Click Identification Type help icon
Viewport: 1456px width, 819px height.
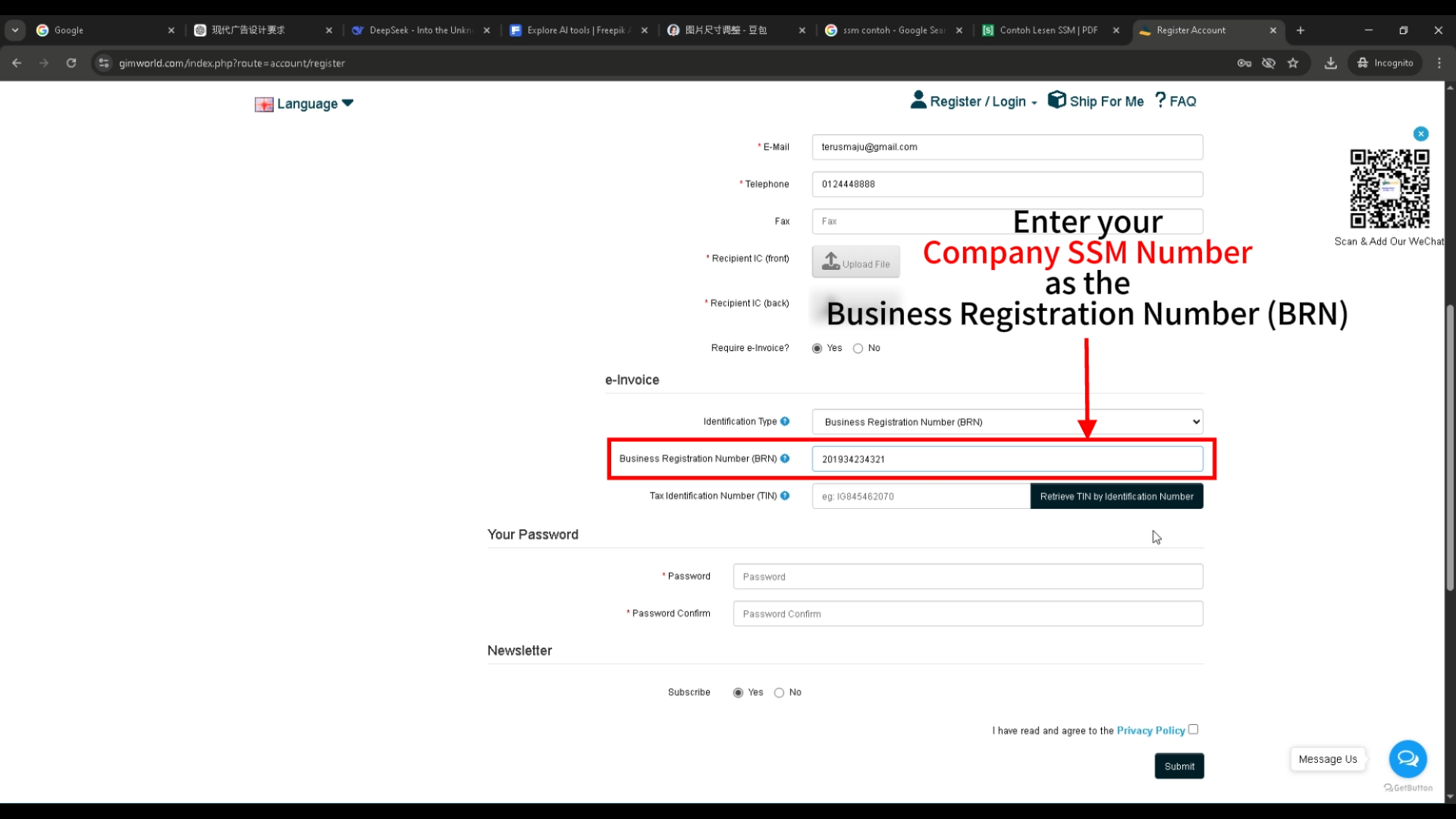(x=785, y=422)
